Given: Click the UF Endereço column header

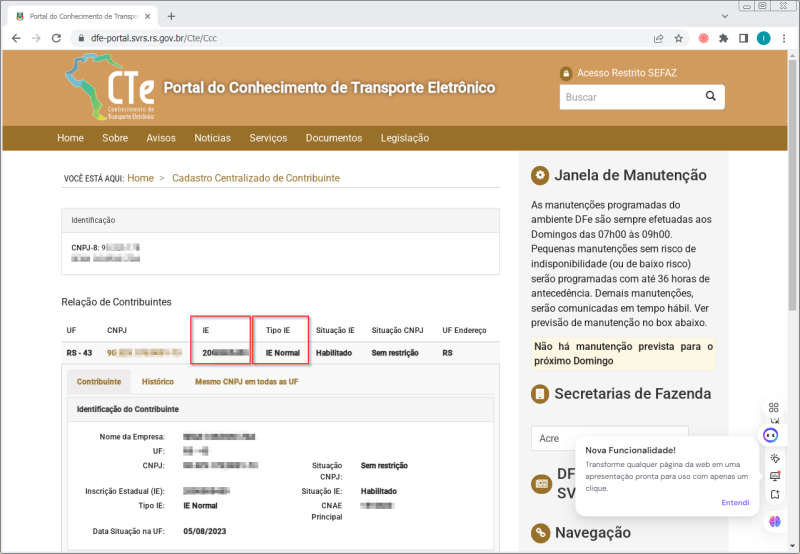Looking at the screenshot, I should click(x=464, y=330).
